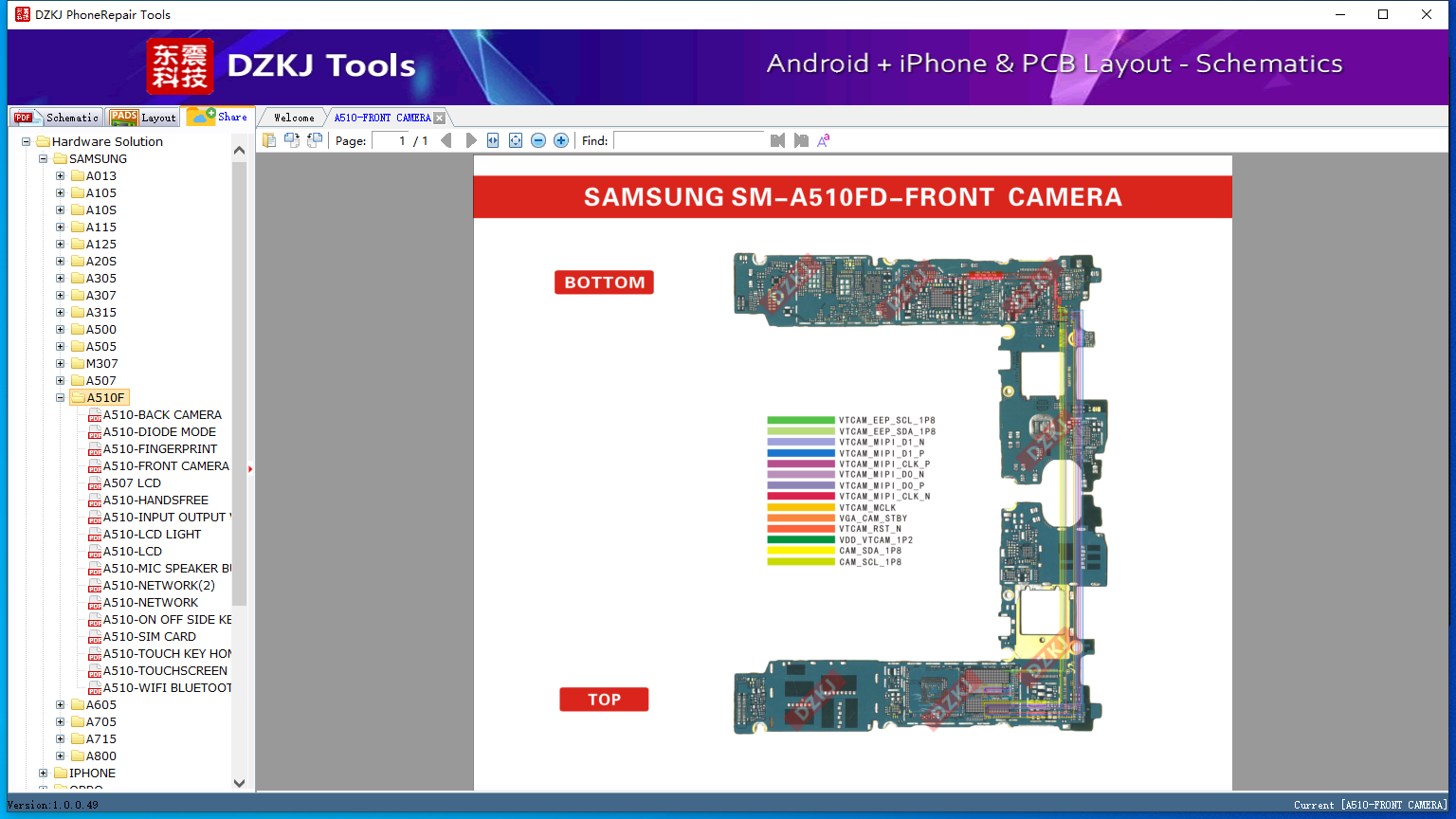Go to the previous page arrow
1456x819 pixels.
coord(446,140)
